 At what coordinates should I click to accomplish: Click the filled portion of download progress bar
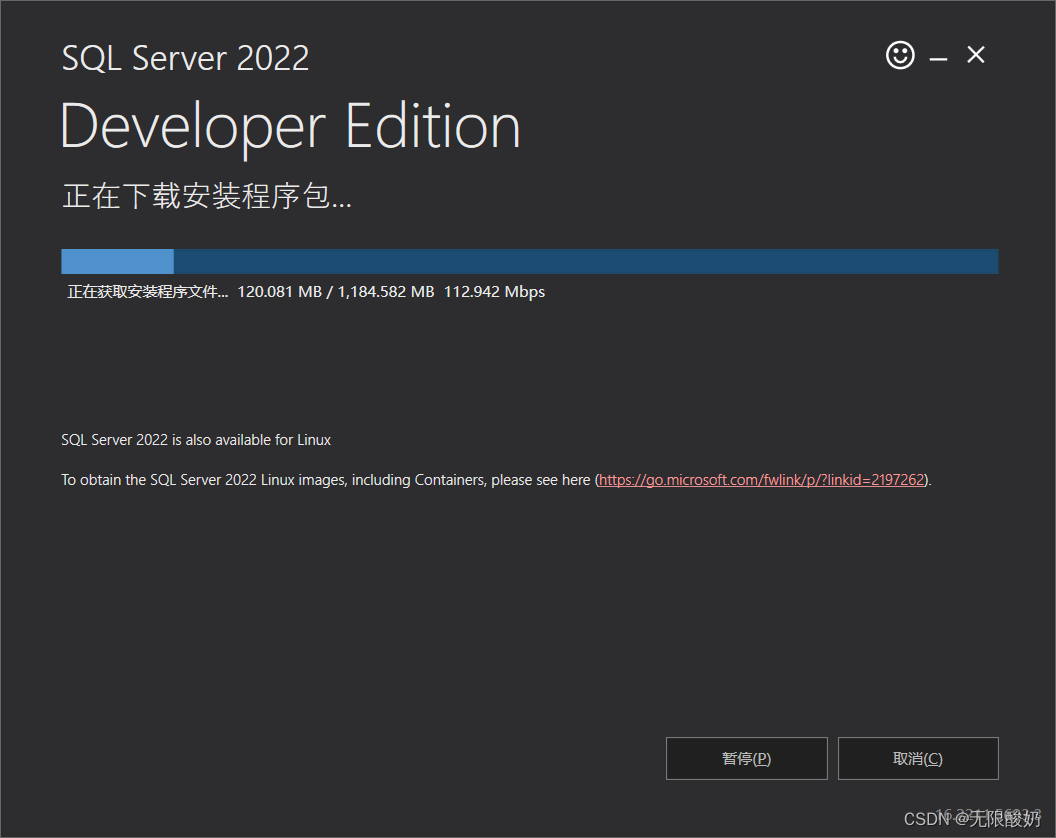pyautogui.click(x=117, y=262)
